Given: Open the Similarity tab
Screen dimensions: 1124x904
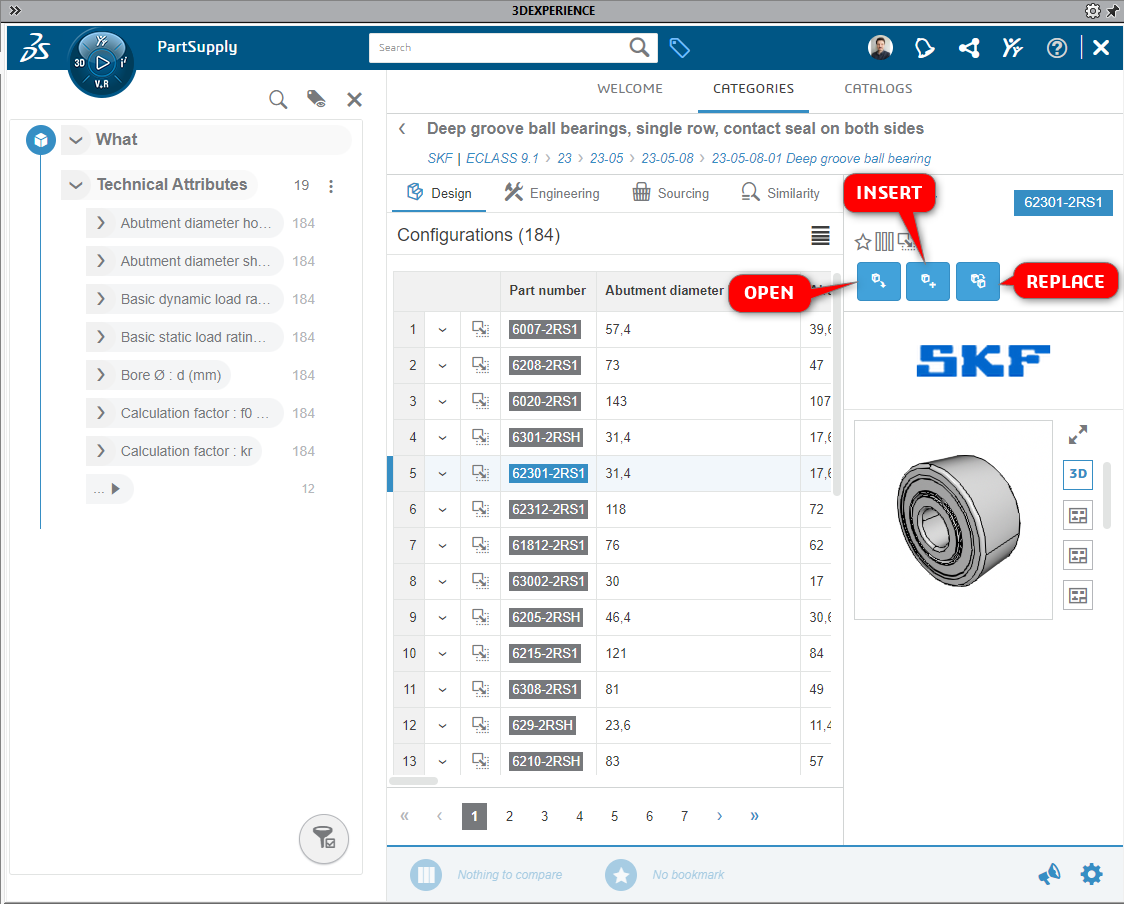Looking at the screenshot, I should pos(780,193).
